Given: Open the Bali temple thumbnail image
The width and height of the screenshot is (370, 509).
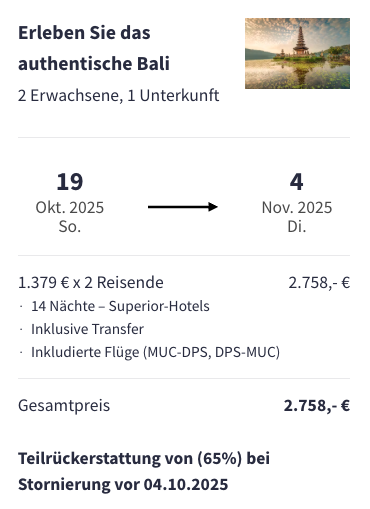Looking at the screenshot, I should (297, 53).
